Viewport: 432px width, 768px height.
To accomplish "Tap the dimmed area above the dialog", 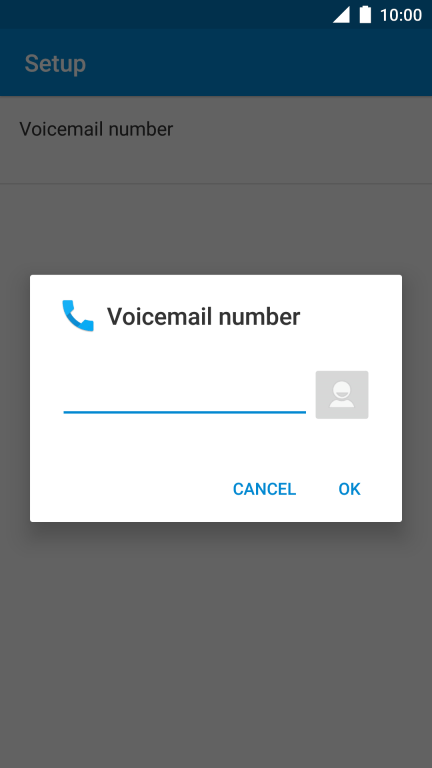I will tap(216, 229).
